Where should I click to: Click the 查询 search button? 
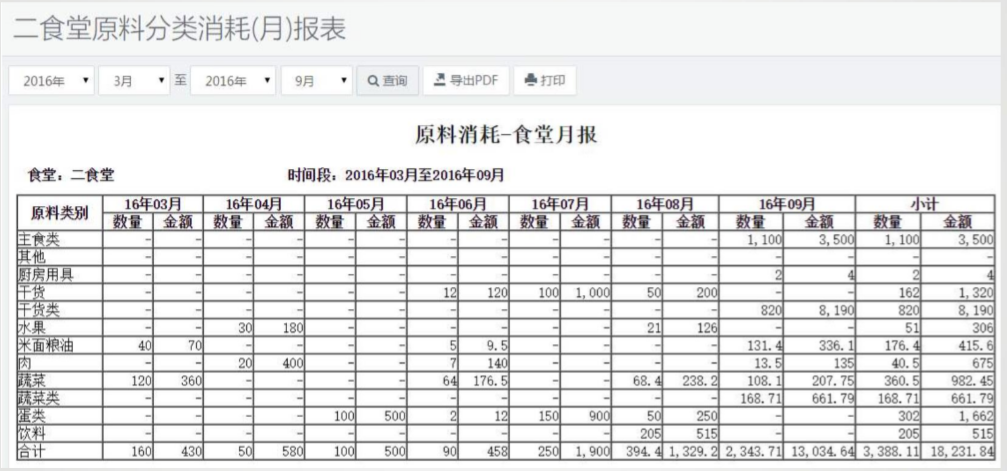click(388, 81)
